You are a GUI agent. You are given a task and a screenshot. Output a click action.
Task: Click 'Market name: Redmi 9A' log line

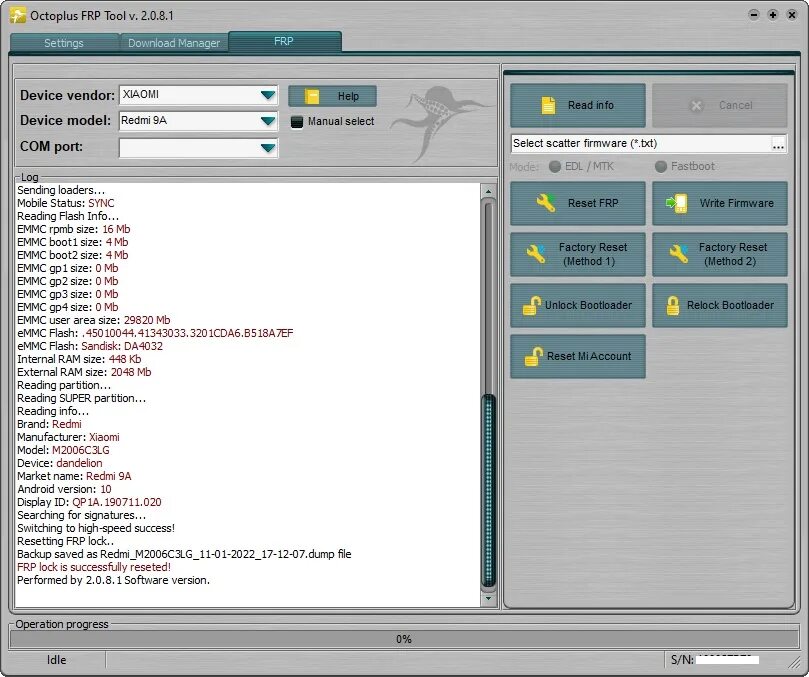(x=74, y=476)
